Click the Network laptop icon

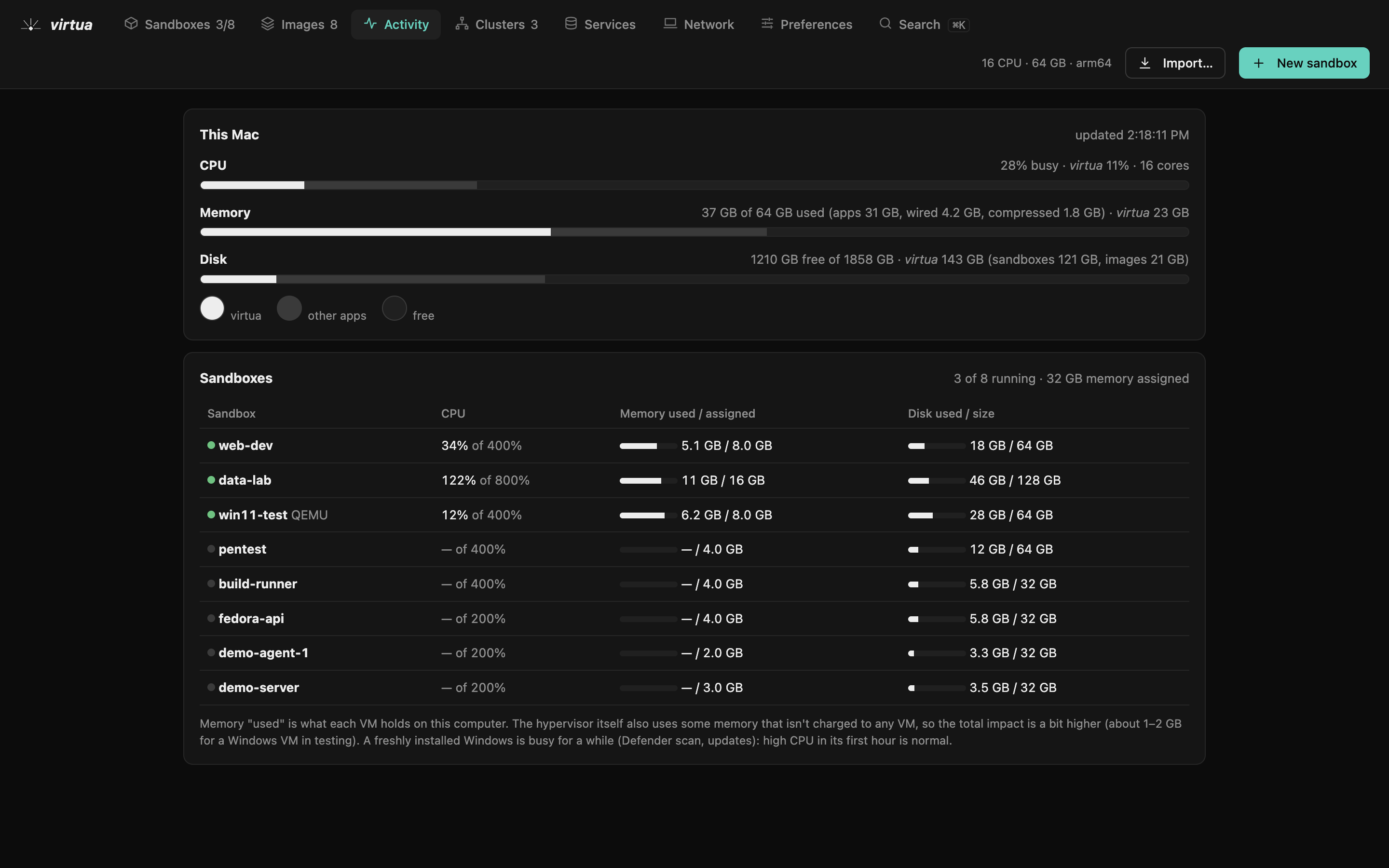[670, 24]
